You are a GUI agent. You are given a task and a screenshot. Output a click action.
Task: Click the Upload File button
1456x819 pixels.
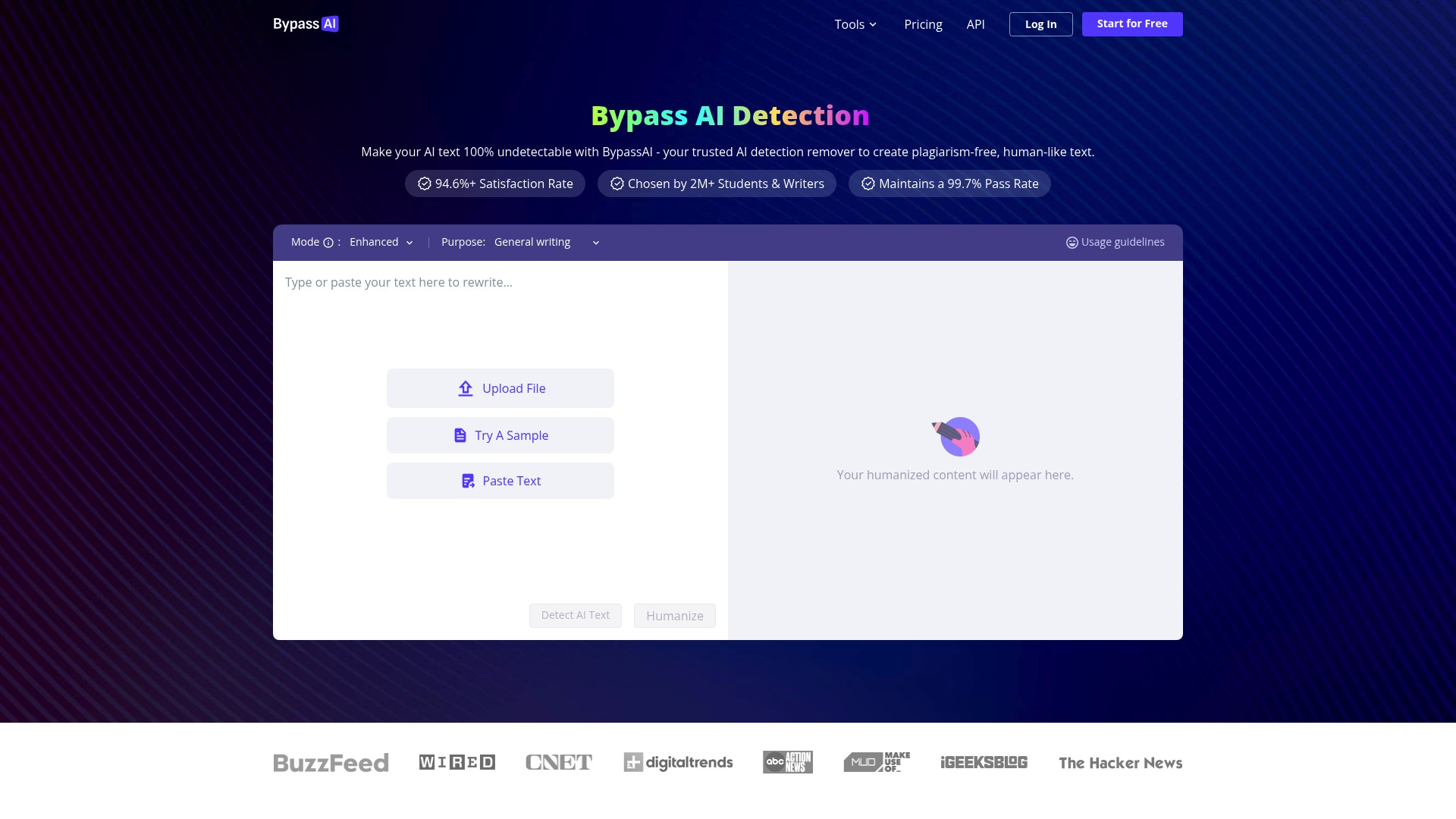pos(500,388)
